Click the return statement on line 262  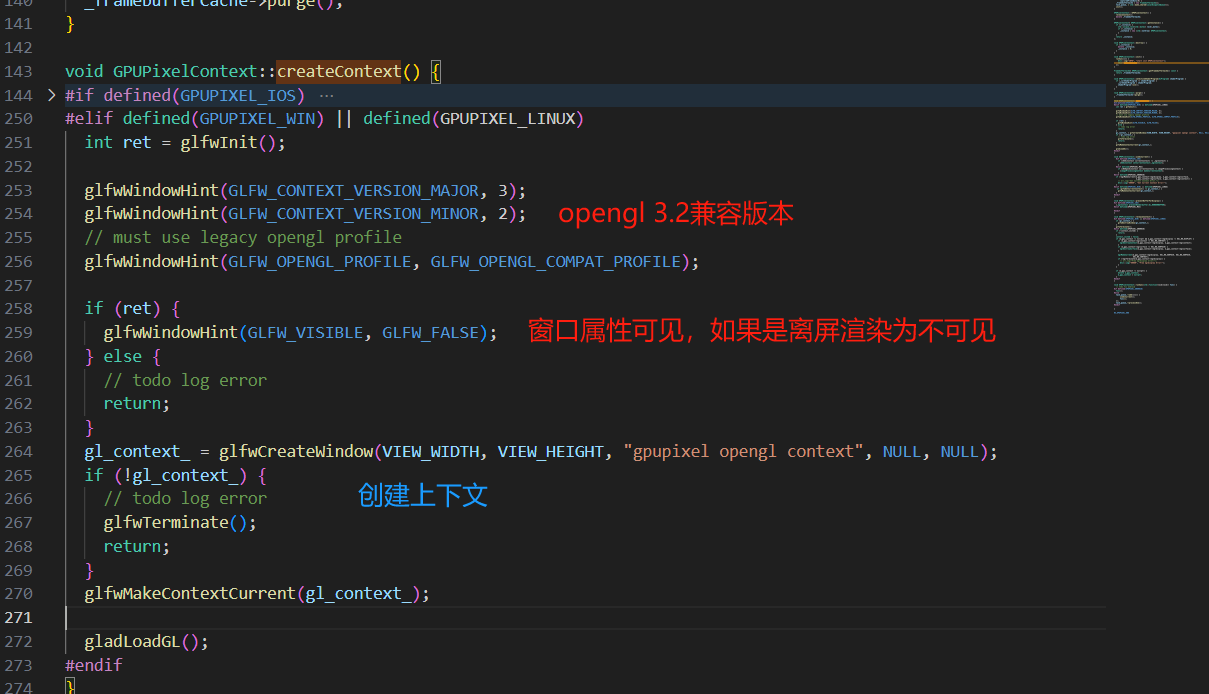(137, 403)
